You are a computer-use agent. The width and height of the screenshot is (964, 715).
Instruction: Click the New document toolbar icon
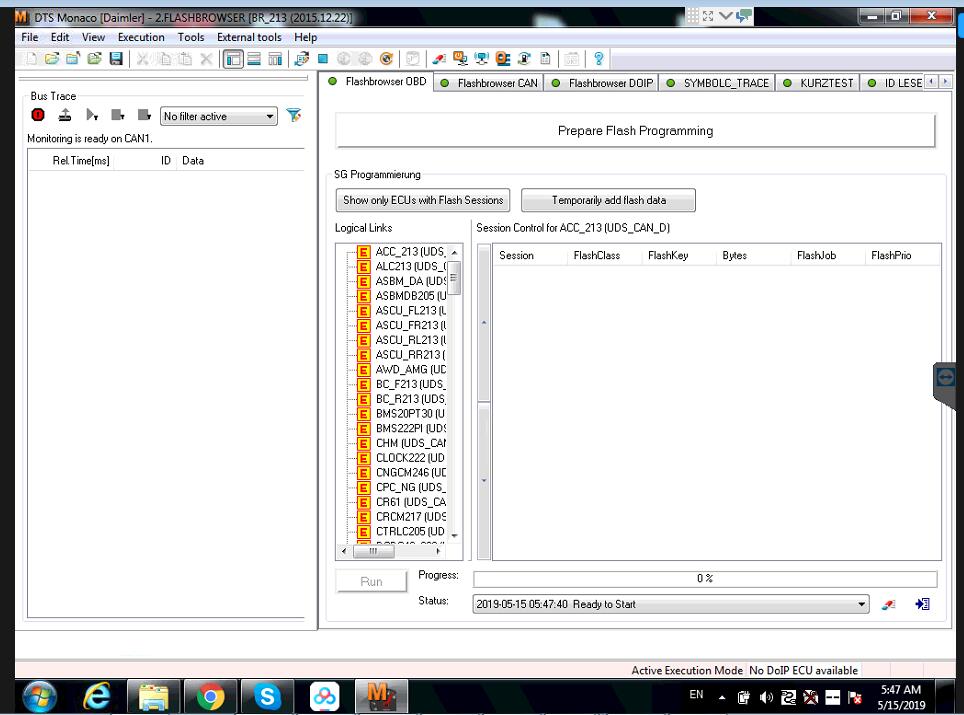30,59
